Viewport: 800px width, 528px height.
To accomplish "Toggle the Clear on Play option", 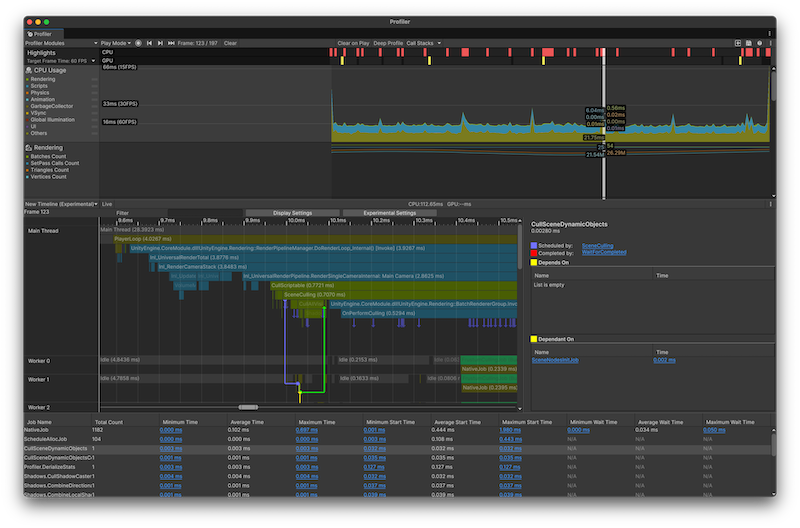I will (353, 44).
